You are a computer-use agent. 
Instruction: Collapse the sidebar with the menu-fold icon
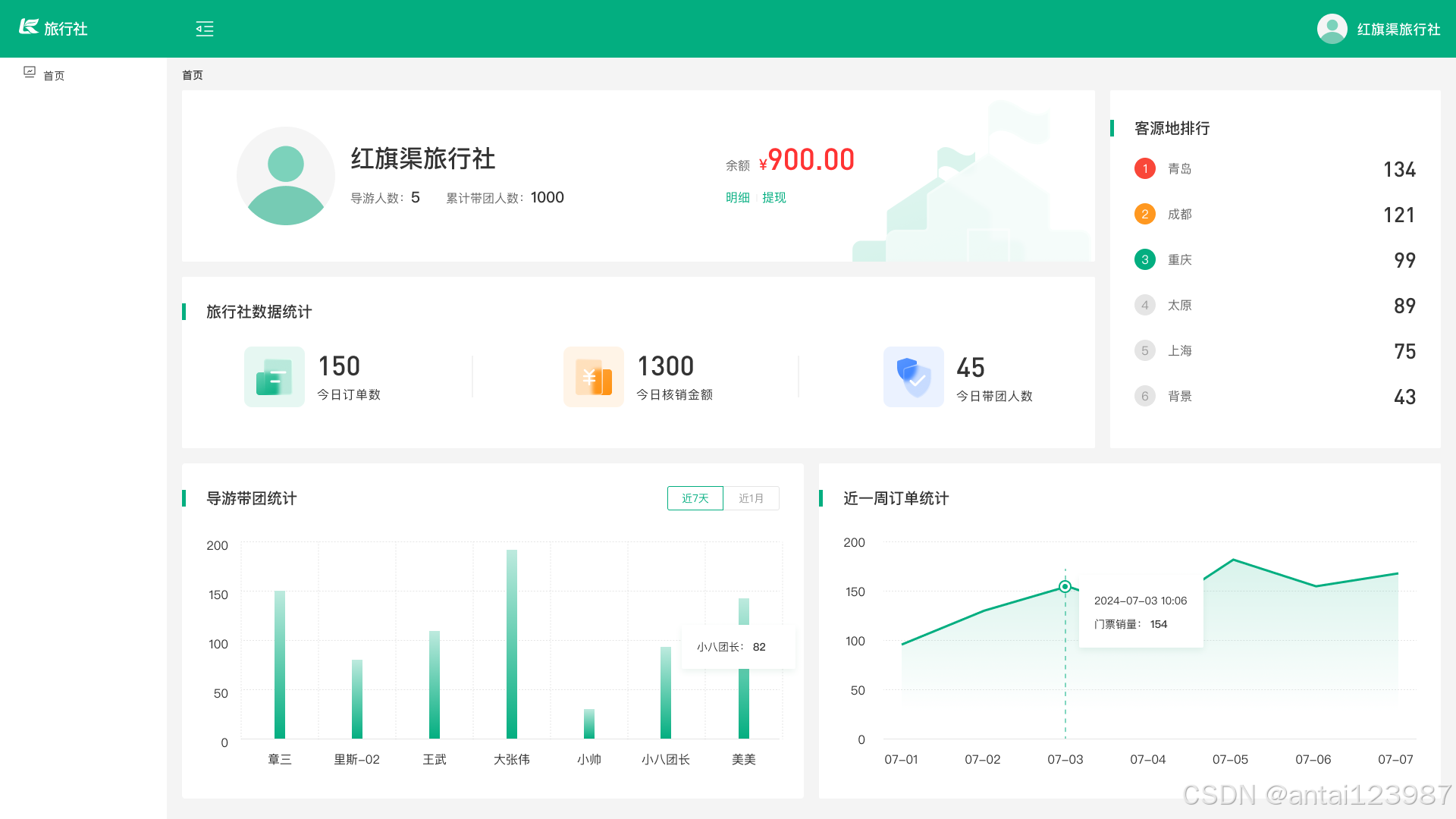tap(205, 29)
